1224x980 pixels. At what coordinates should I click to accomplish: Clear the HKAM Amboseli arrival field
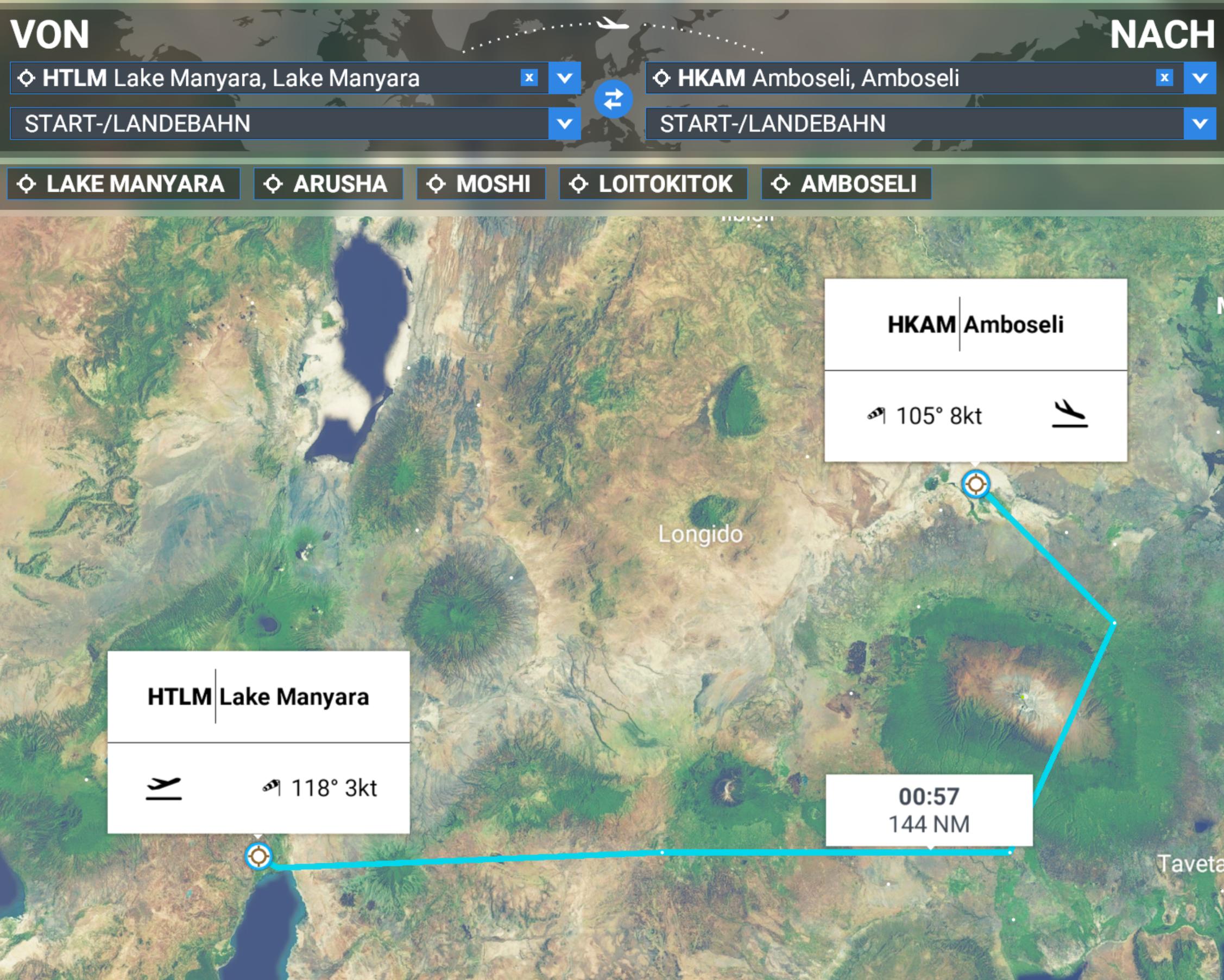(1164, 78)
